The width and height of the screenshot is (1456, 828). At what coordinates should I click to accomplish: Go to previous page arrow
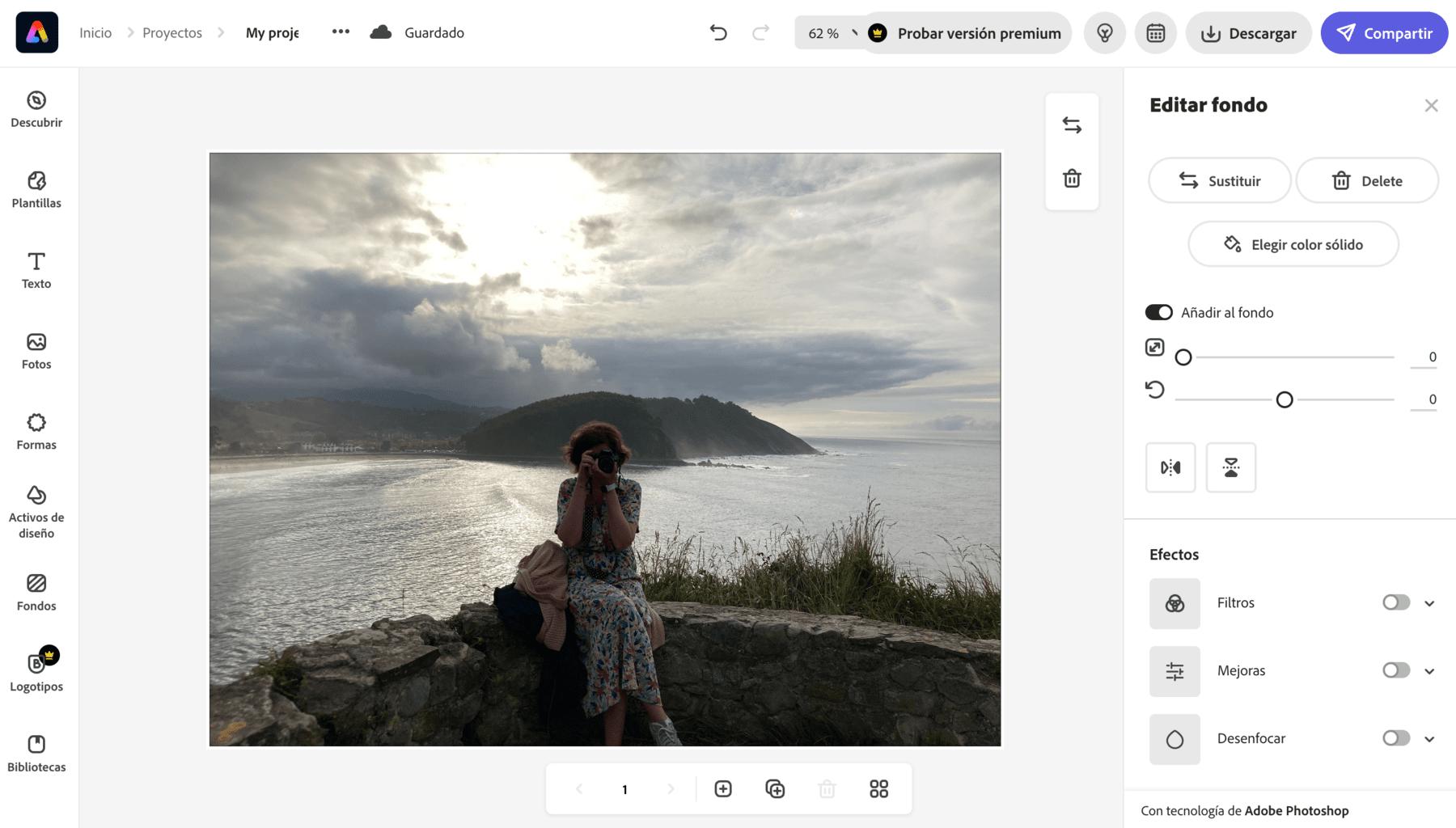pos(579,788)
